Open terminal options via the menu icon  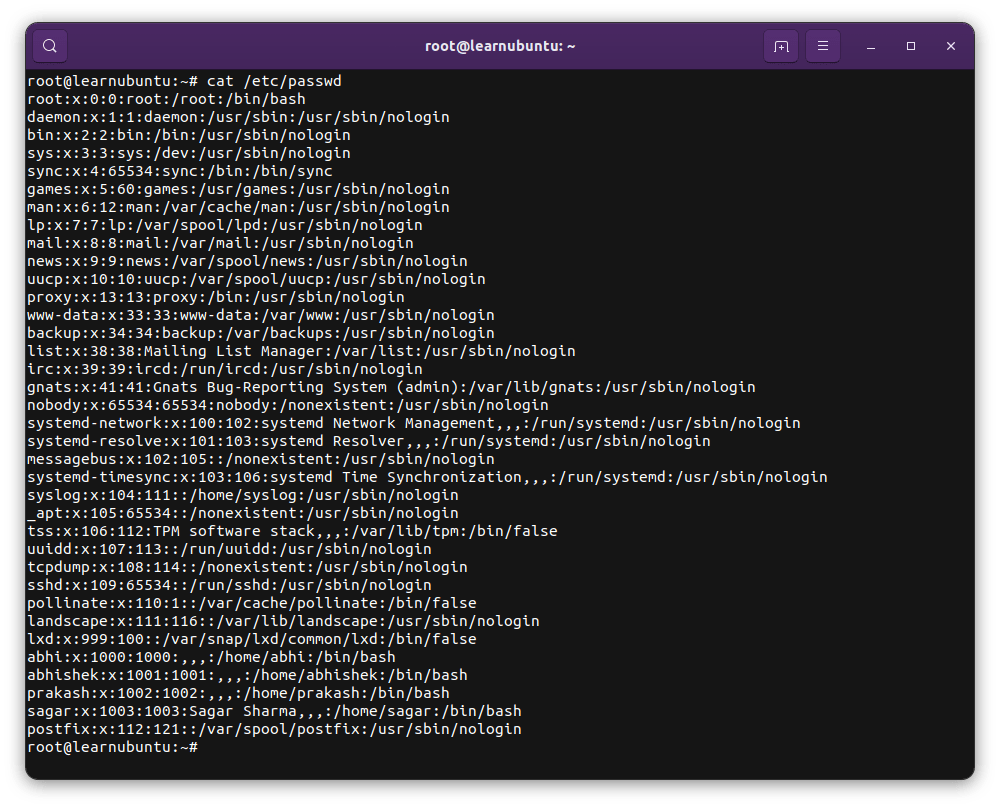[822, 45]
